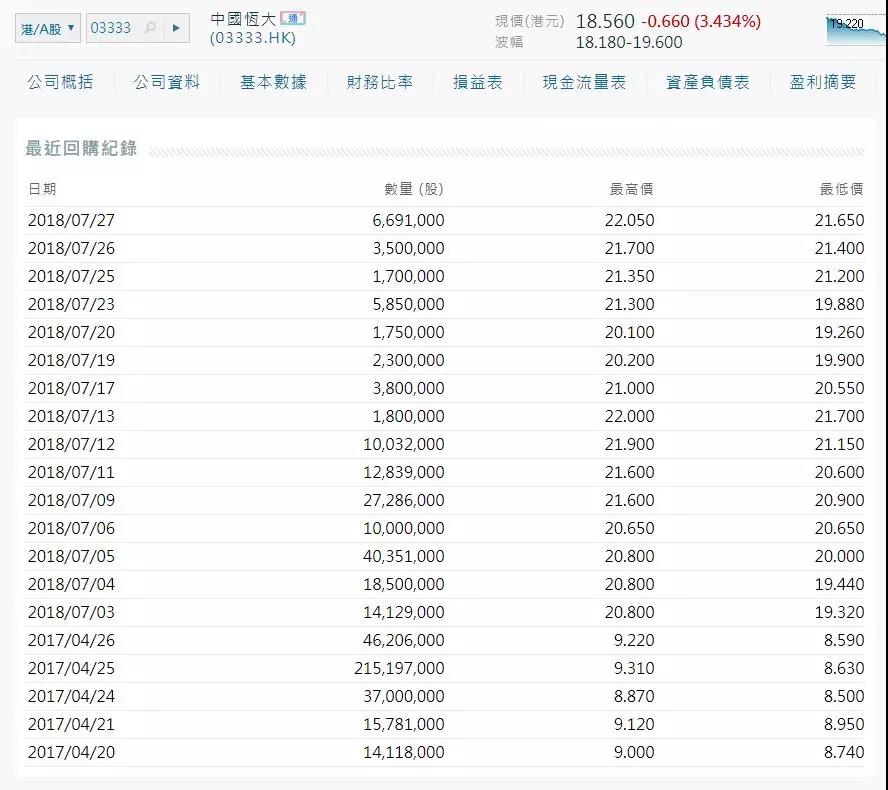The height and width of the screenshot is (790, 888).
Task: Click the 現價(港元) label
Action: pyautogui.click(x=530, y=22)
